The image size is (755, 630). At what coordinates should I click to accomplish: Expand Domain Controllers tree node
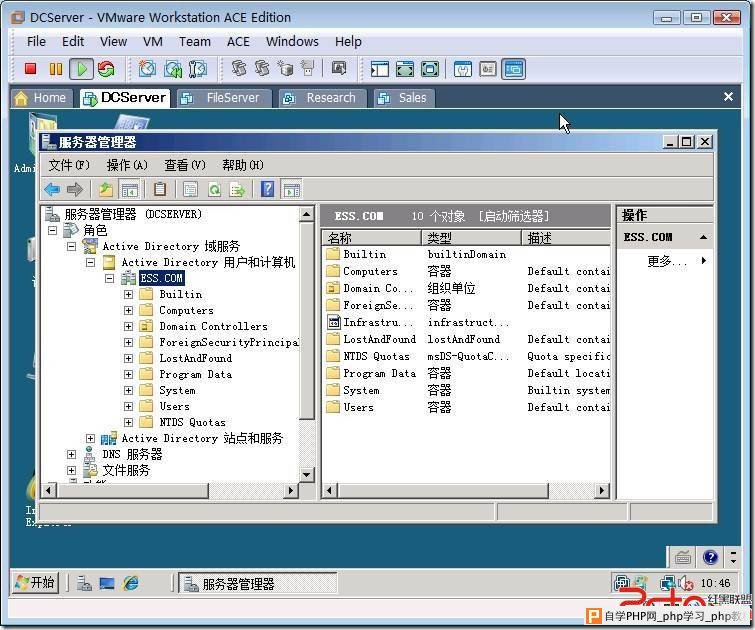pyautogui.click(x=129, y=326)
